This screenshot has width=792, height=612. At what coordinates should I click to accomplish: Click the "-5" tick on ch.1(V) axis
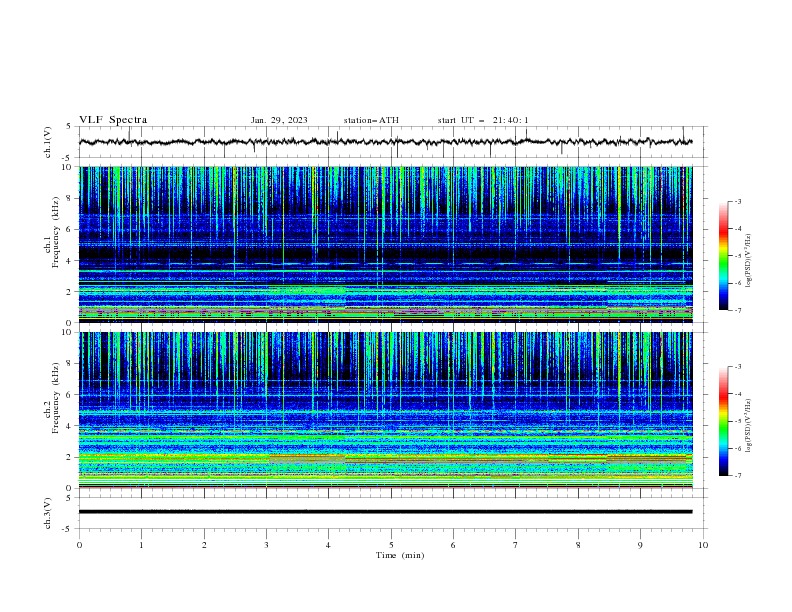coord(68,158)
